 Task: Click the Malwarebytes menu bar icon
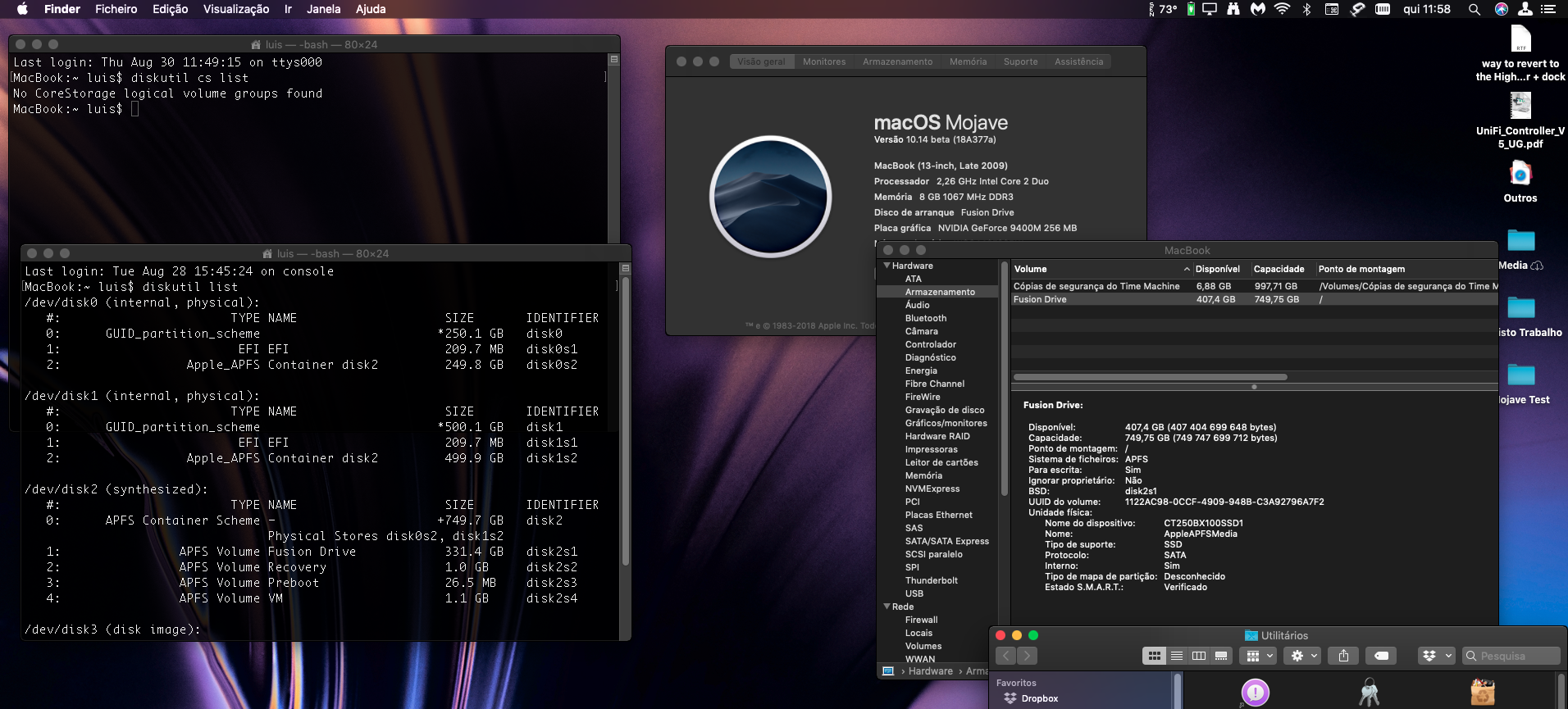click(1258, 9)
